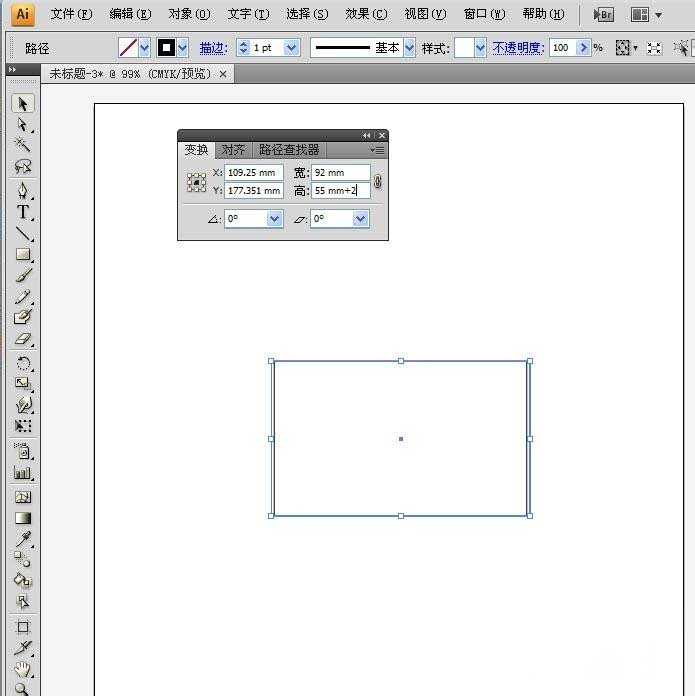Open the stroke weight 1 pt dropdown
The height and width of the screenshot is (696, 695).
[291, 47]
